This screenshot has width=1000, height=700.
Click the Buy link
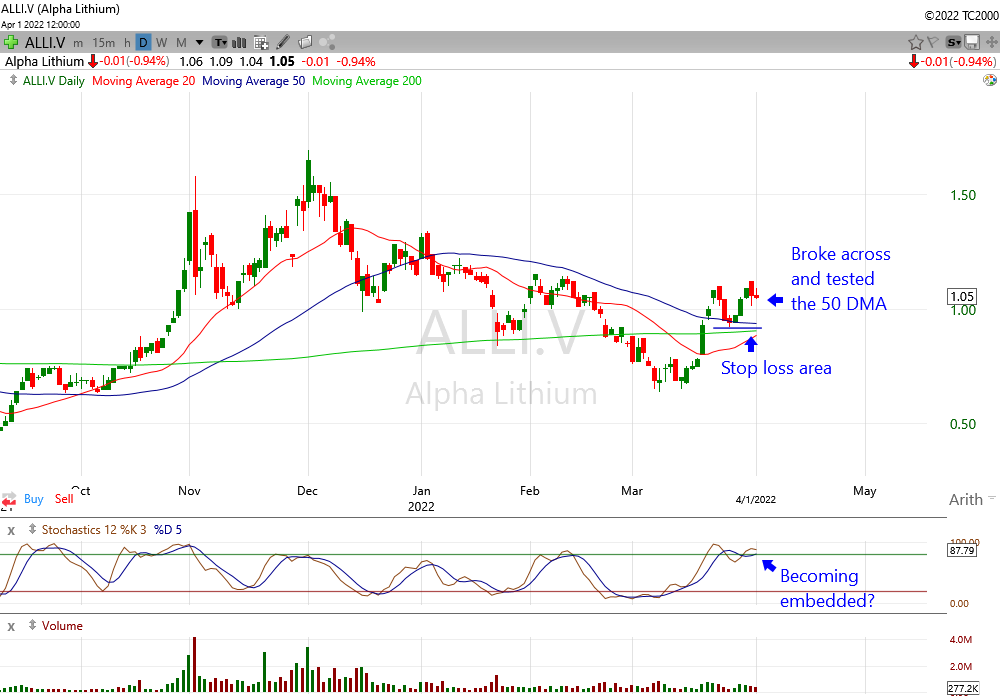(x=34, y=499)
